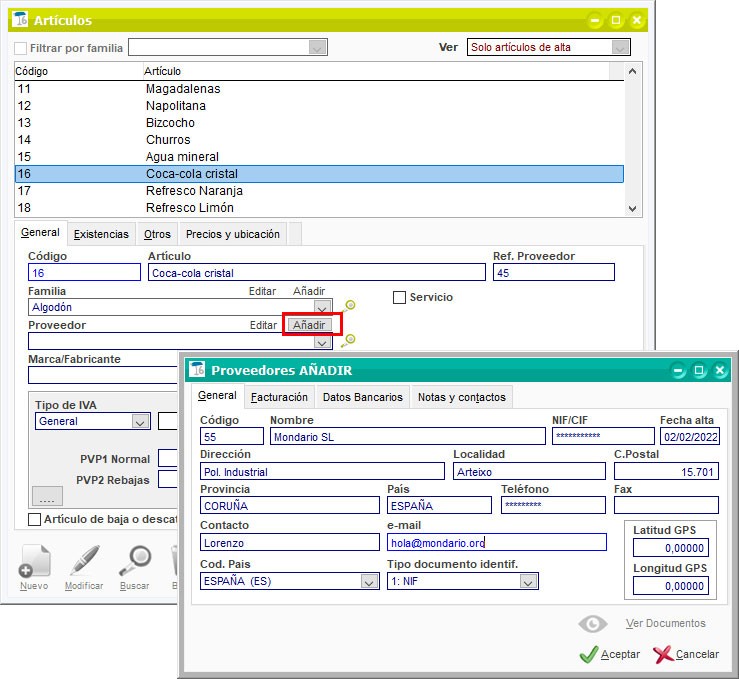This screenshot has height=679, width=739.
Task: Open the Ver dropdown showing Solo artículos de alta
Action: pyautogui.click(x=620, y=48)
